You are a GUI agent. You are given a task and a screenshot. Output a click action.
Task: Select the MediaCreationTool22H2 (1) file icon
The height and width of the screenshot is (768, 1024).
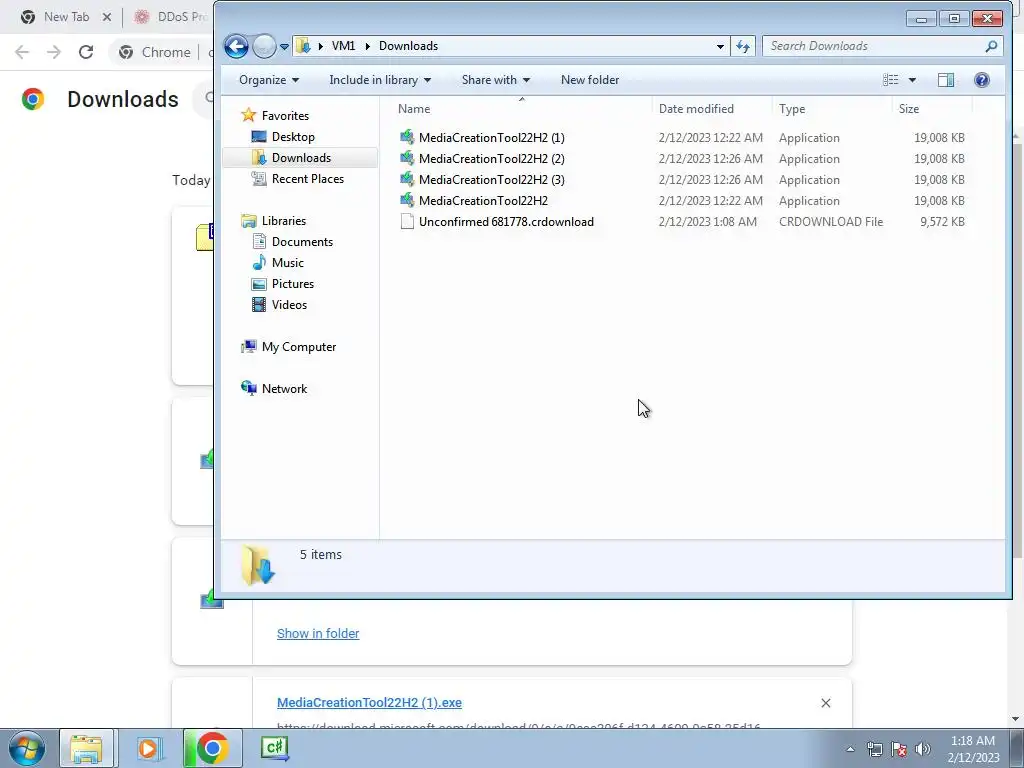[x=407, y=137]
